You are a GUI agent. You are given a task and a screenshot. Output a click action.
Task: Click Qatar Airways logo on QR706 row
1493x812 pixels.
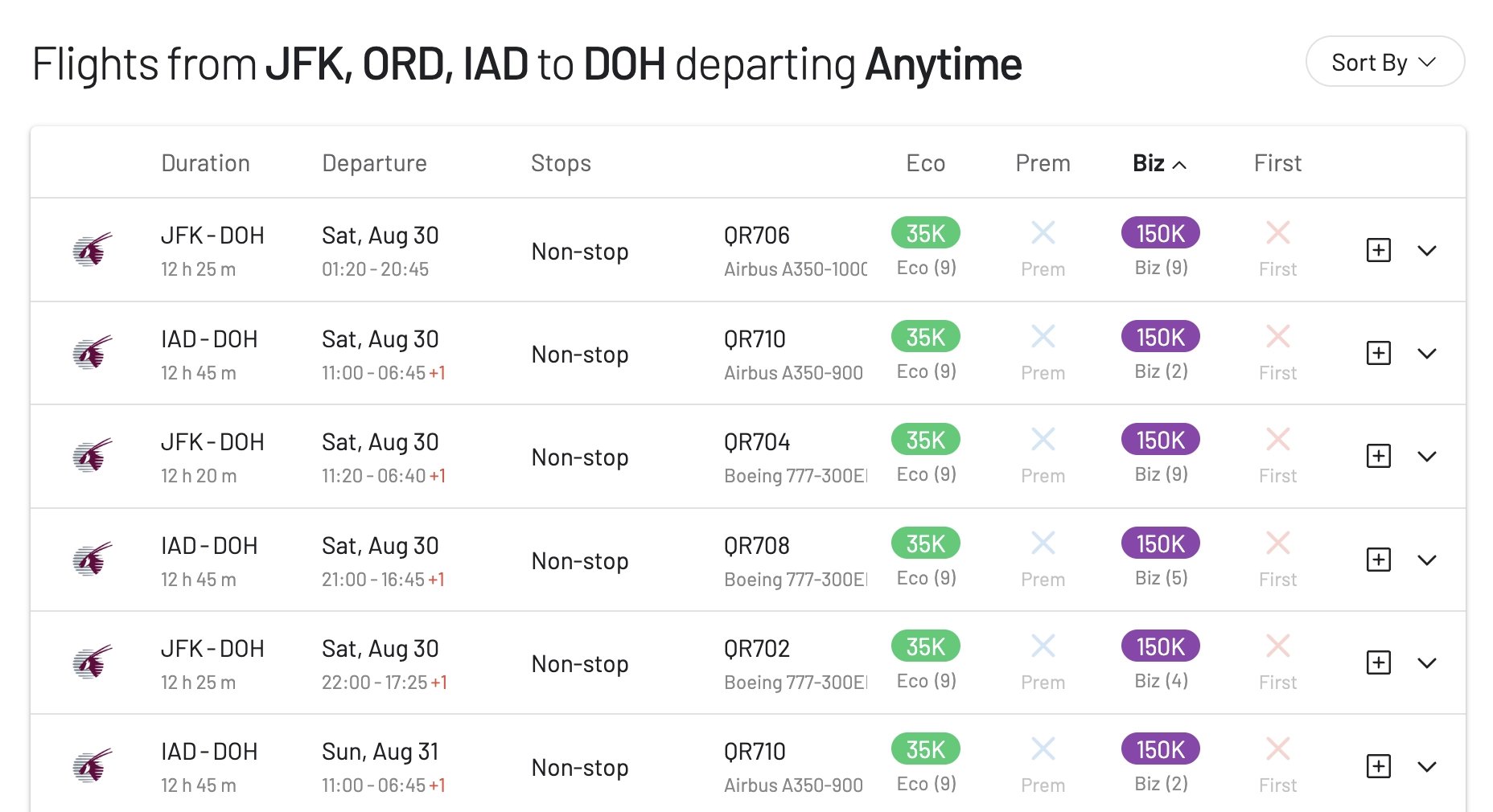[x=92, y=250]
